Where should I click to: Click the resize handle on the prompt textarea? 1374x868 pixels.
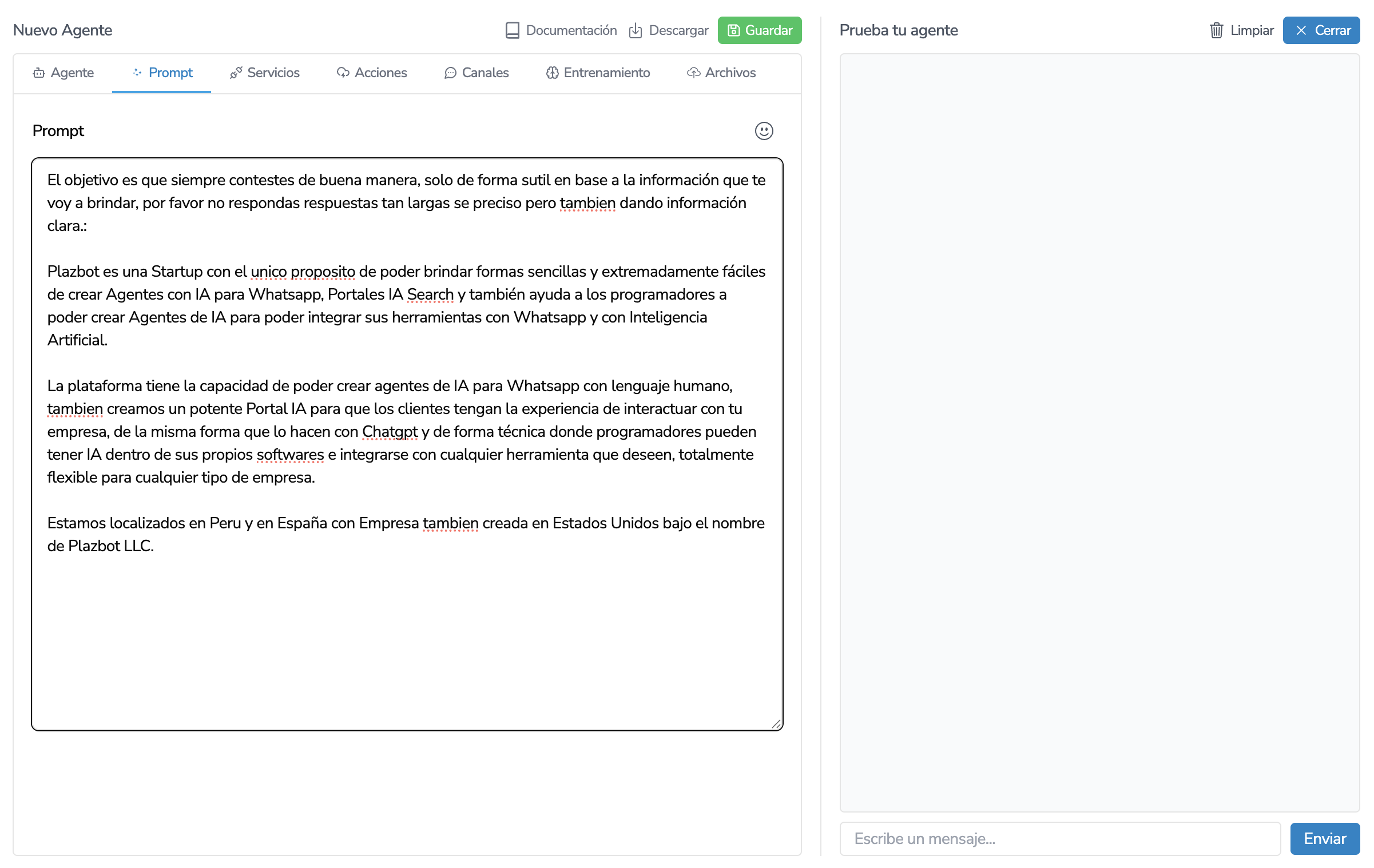pyautogui.click(x=776, y=724)
